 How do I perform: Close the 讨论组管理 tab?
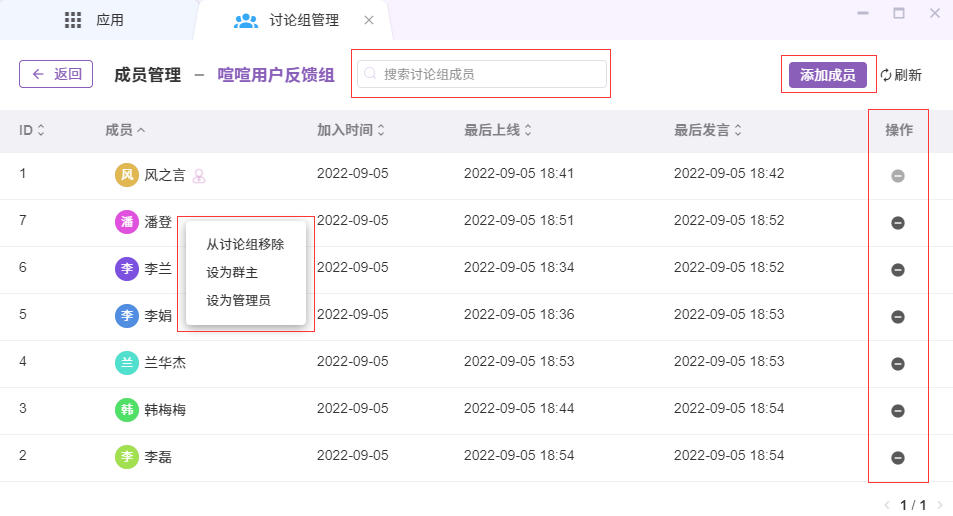pyautogui.click(x=369, y=20)
